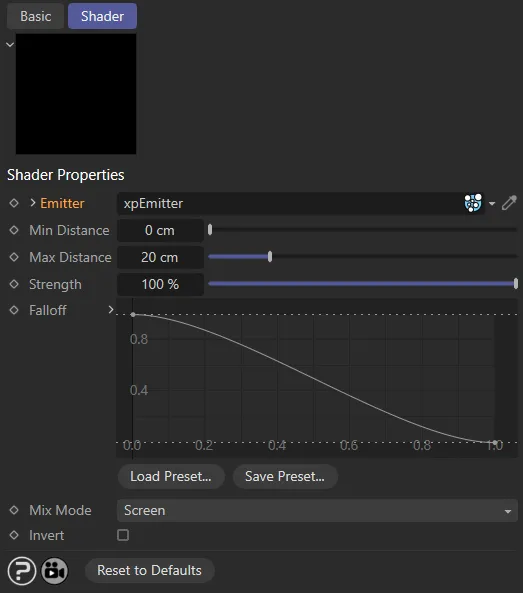Viewport: 523px width, 593px height.
Task: Open the Mix Mode Screen dropdown
Action: [317, 511]
